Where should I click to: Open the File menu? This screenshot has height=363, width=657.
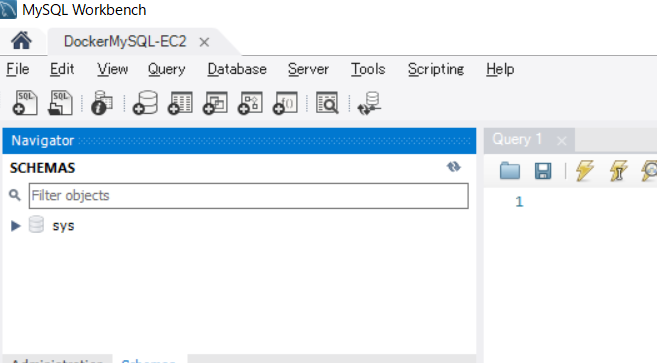coord(18,69)
